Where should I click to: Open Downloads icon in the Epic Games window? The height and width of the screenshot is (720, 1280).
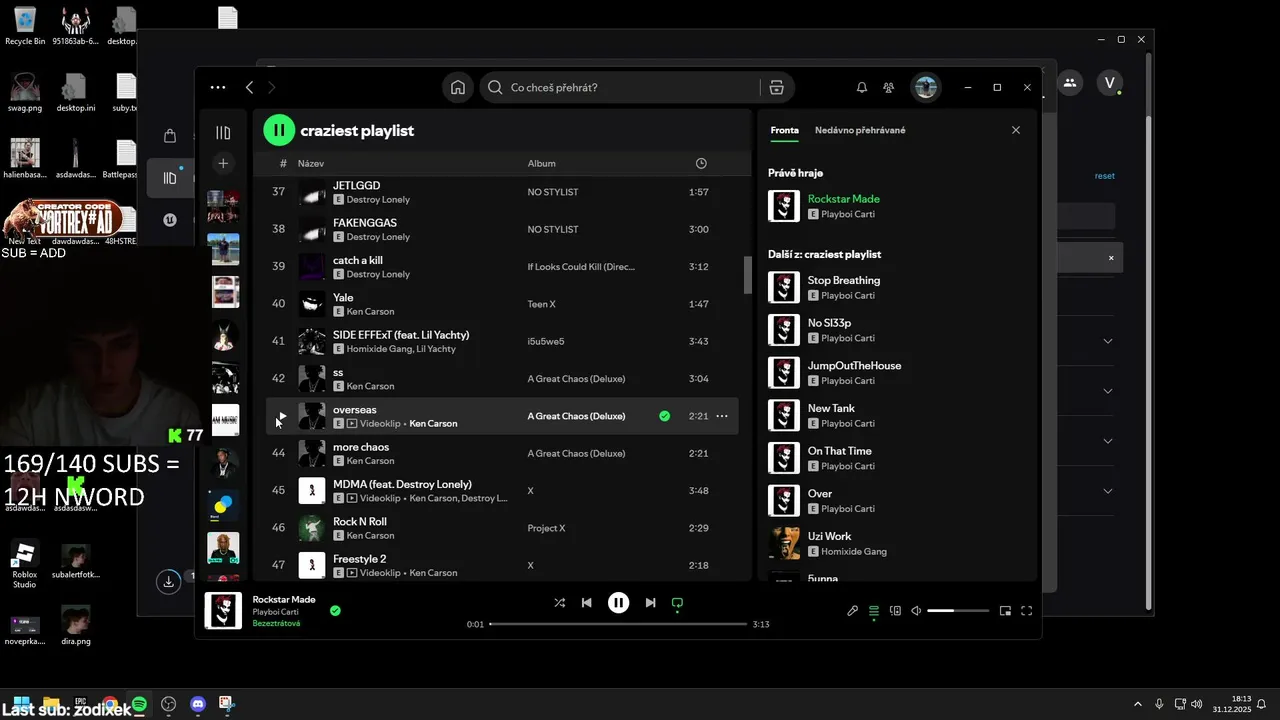[169, 580]
